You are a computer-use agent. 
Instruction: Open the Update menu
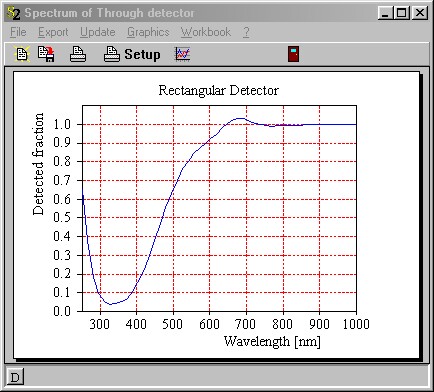click(x=98, y=32)
